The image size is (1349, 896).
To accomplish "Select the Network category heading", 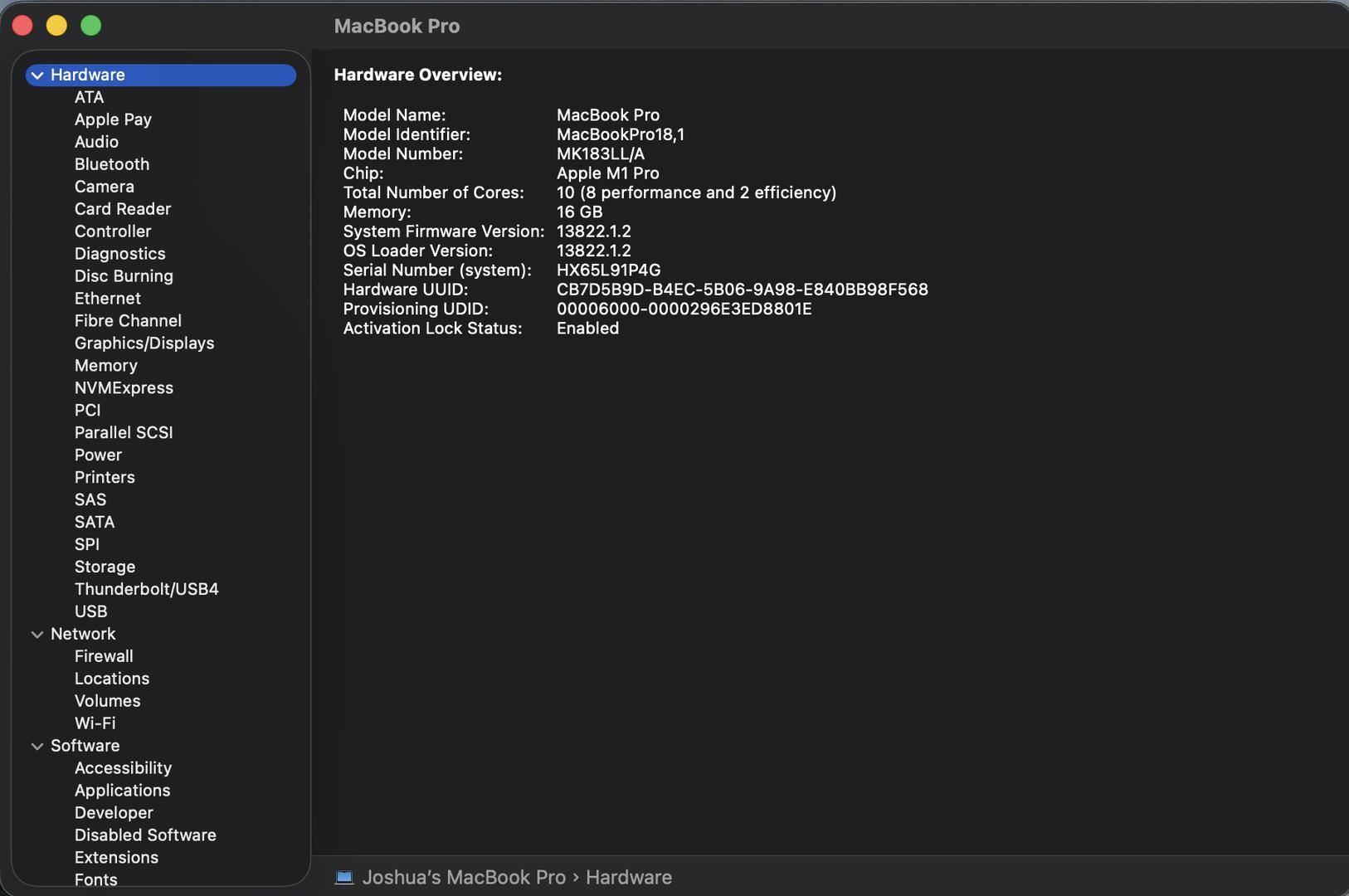I will pyautogui.click(x=83, y=634).
